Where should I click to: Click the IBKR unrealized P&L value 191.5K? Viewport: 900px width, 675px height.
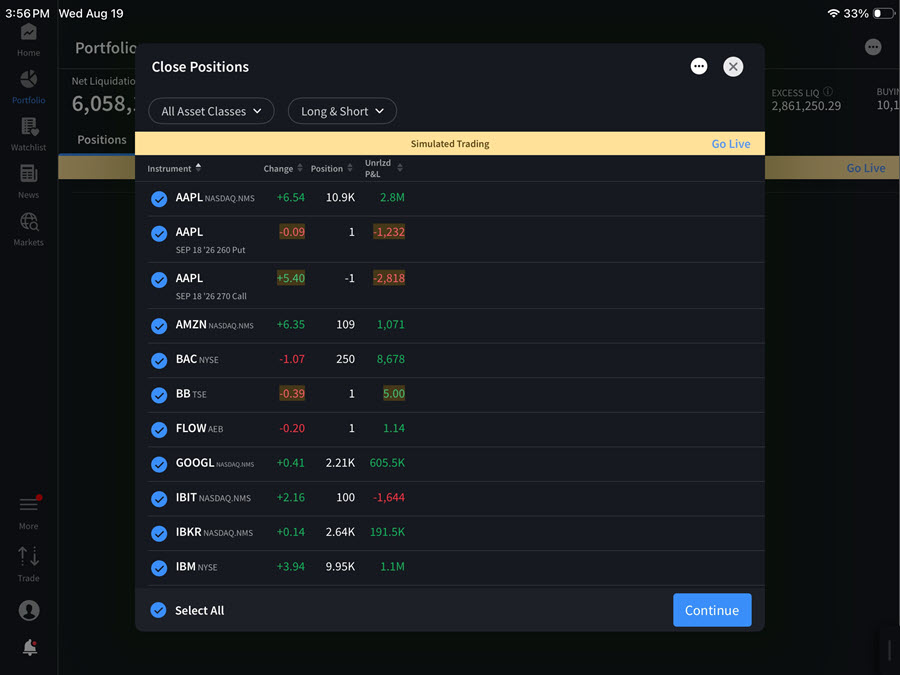[x=387, y=532]
